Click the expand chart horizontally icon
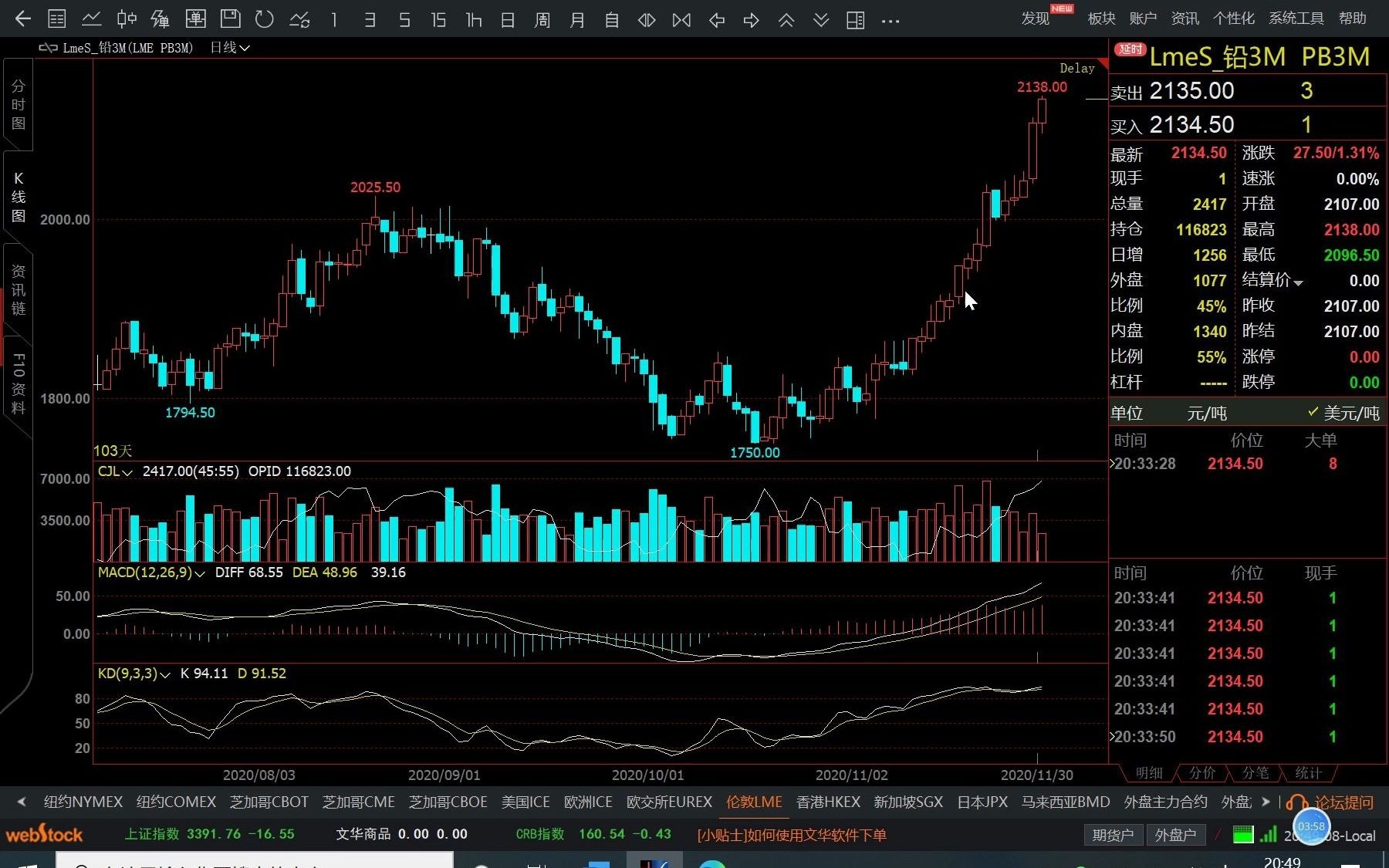 [647, 19]
